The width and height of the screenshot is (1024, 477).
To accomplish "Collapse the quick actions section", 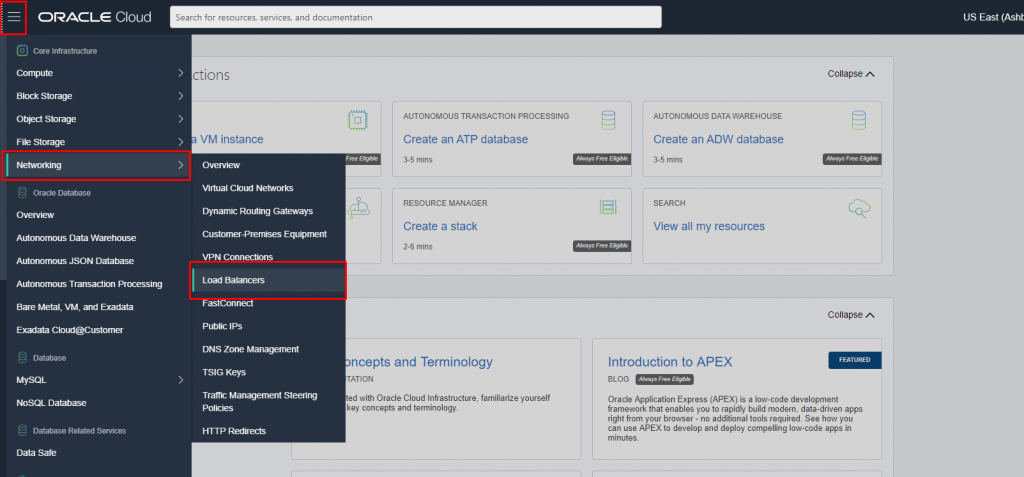I will point(851,74).
